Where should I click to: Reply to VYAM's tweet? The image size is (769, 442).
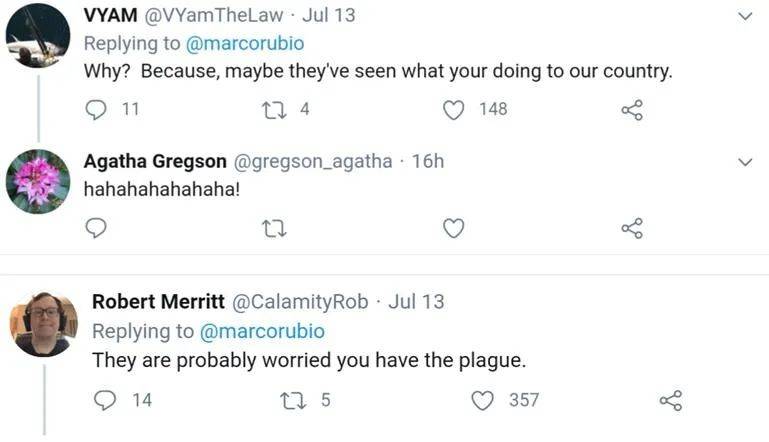click(x=96, y=109)
